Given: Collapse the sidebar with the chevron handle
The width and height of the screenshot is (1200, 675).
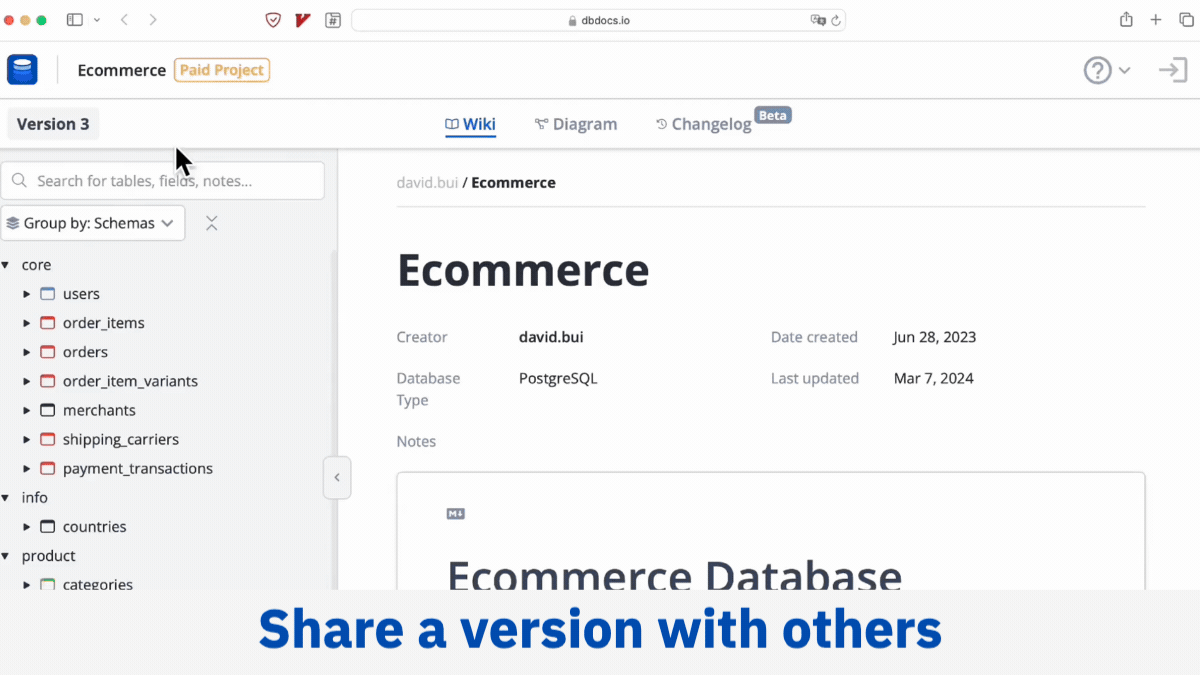Looking at the screenshot, I should coord(337,477).
